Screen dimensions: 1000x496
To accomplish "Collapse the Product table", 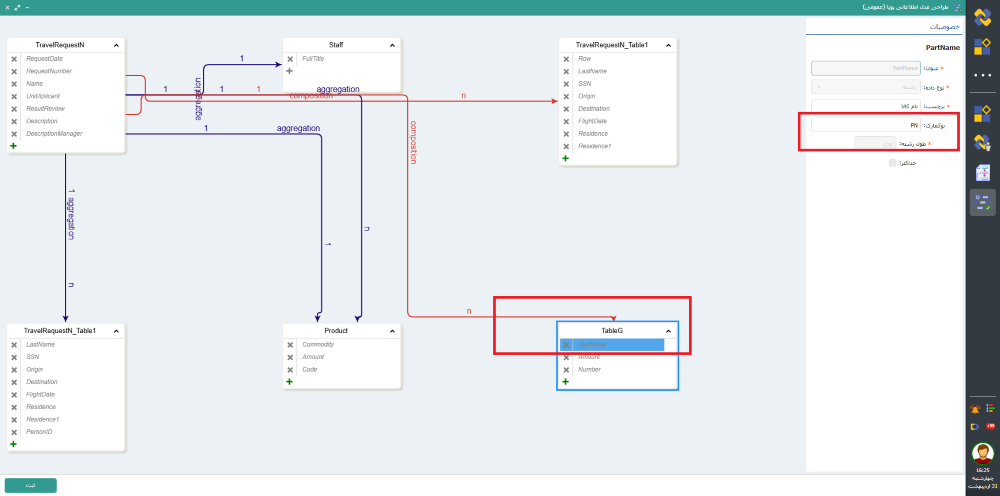I will [393, 330].
